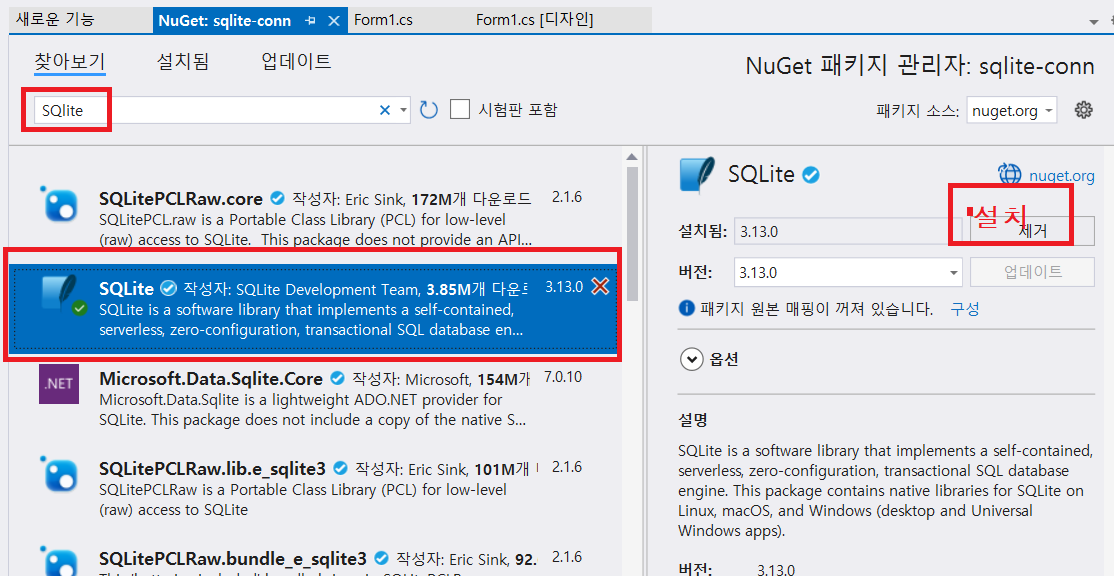
Task: Click the package list vertical scrollbar thumb
Action: click(632, 234)
